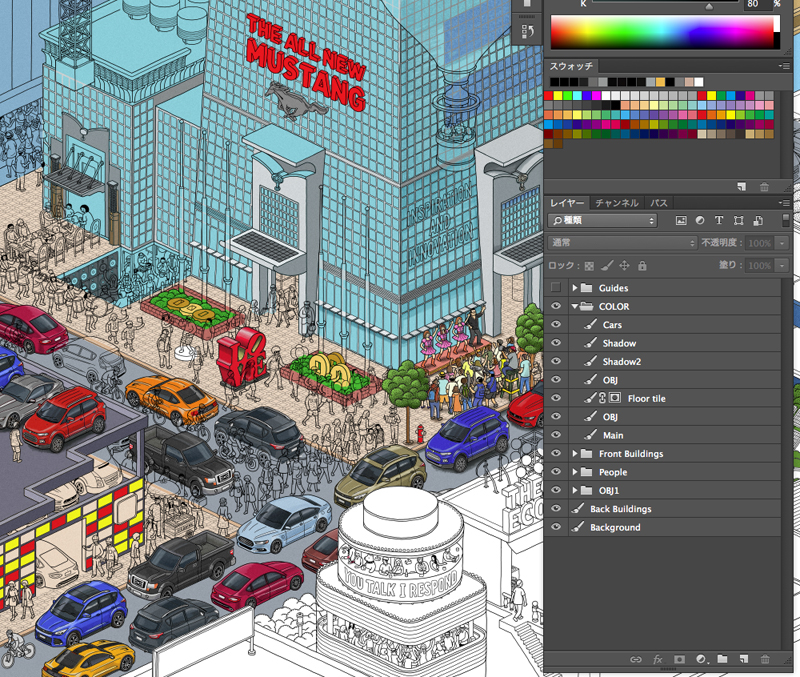Filter layers by type (T) icon
The height and width of the screenshot is (677, 800).
click(x=719, y=220)
